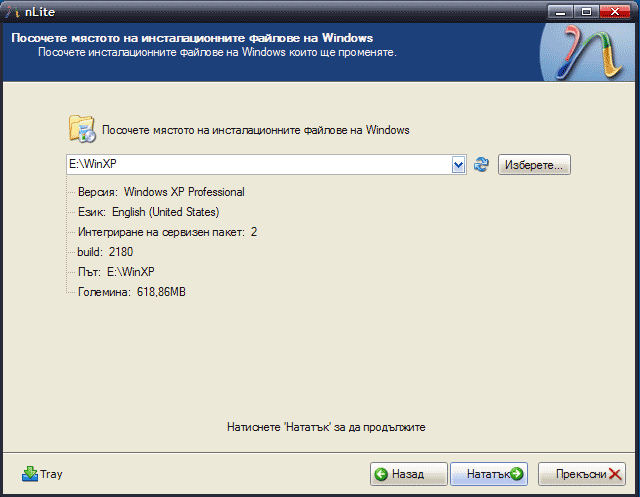The height and width of the screenshot is (497, 640).
Task: Select the Език: English (United States) row
Action: tap(149, 212)
